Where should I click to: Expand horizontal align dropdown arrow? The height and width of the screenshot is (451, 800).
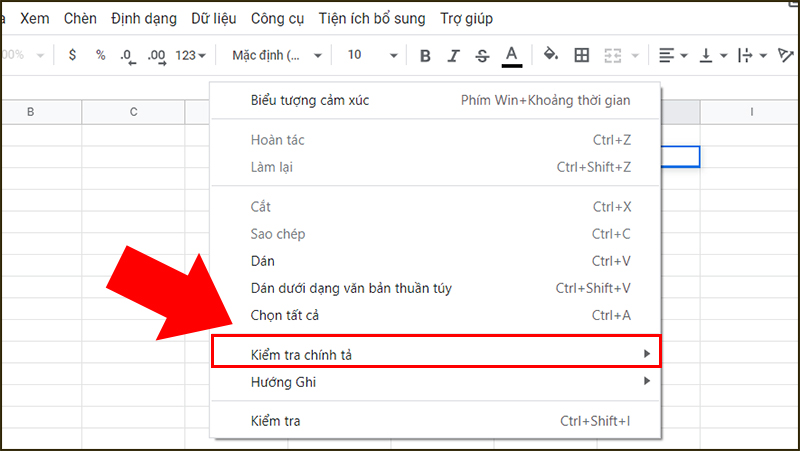pos(684,56)
